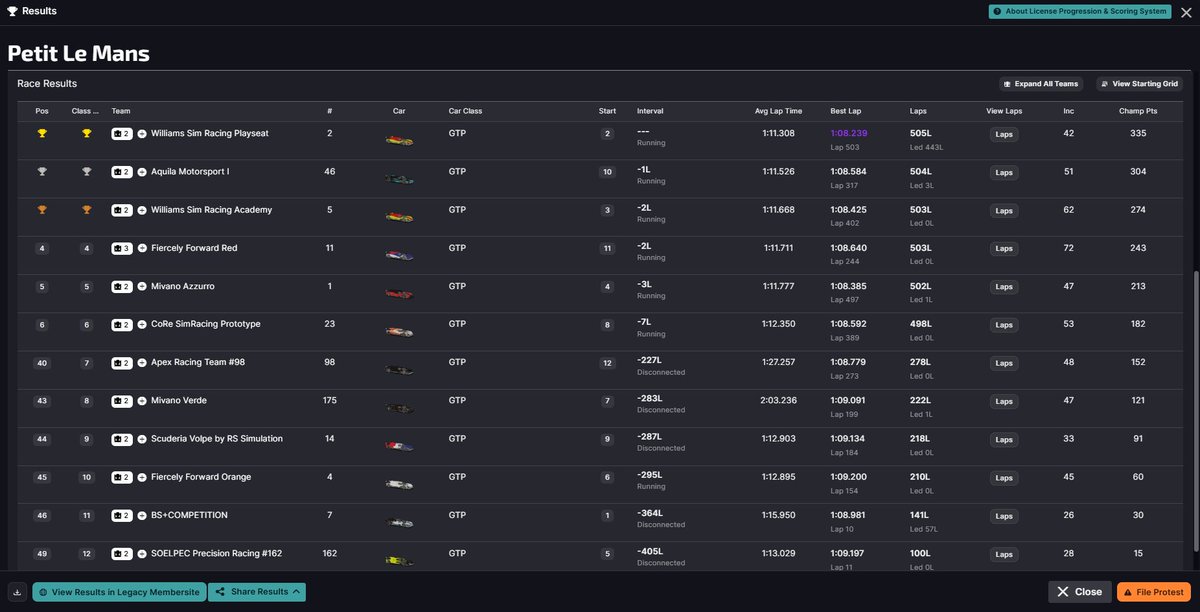
Task: View laps for Aquila Motorsport I
Action: (1004, 172)
